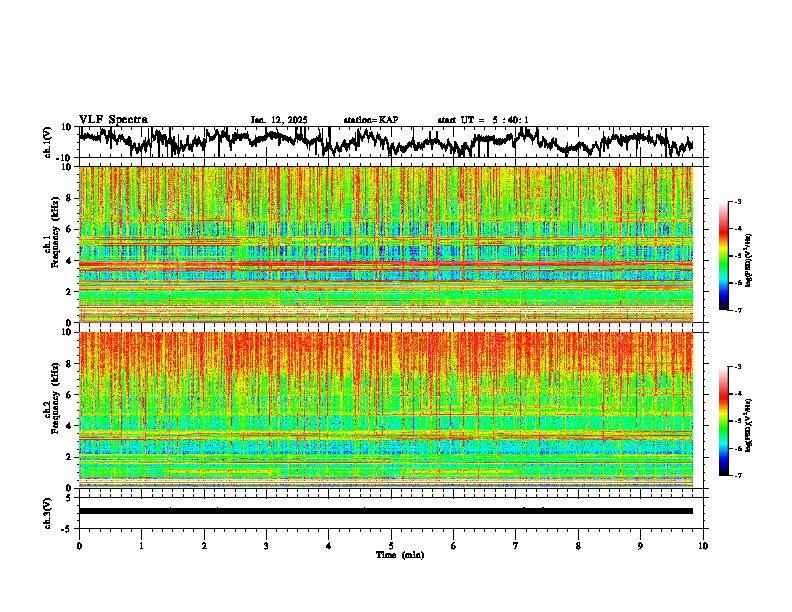Screen dimensions: 792x612
Task: Click the "Time (min)" x-axis label
Action: [400, 555]
